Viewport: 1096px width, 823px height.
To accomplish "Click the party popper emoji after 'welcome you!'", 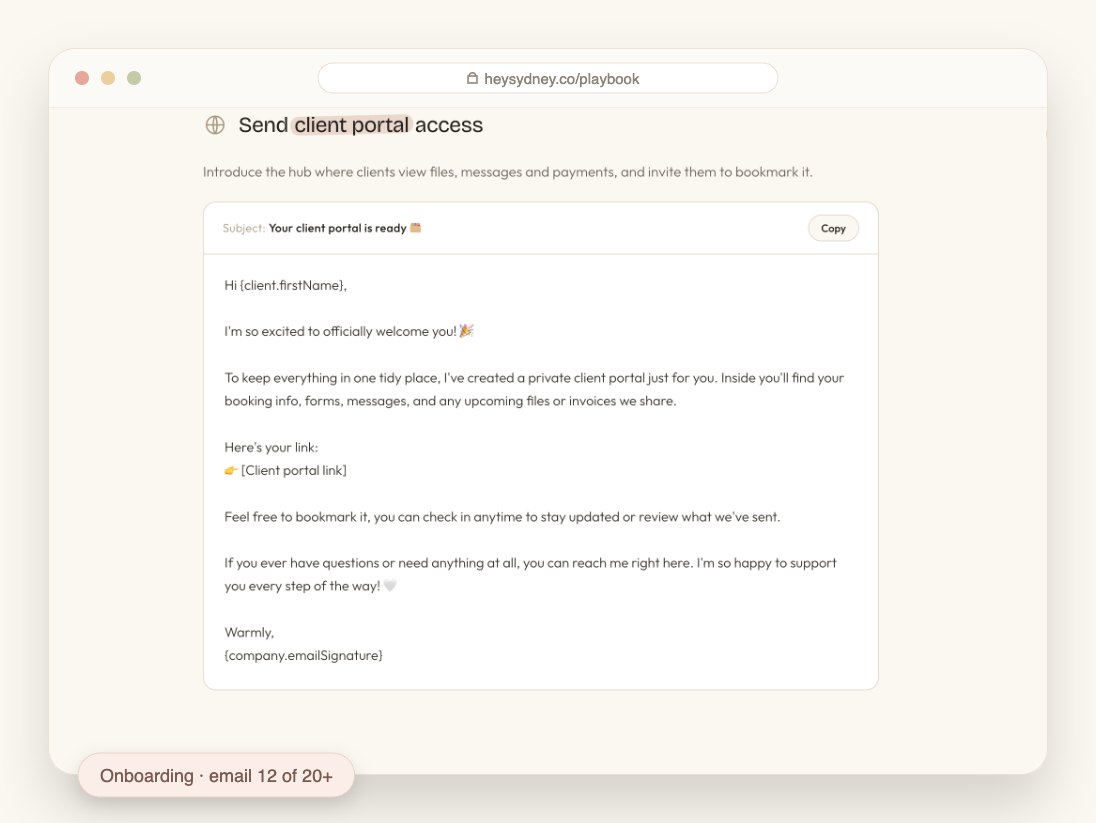I will pyautogui.click(x=466, y=331).
